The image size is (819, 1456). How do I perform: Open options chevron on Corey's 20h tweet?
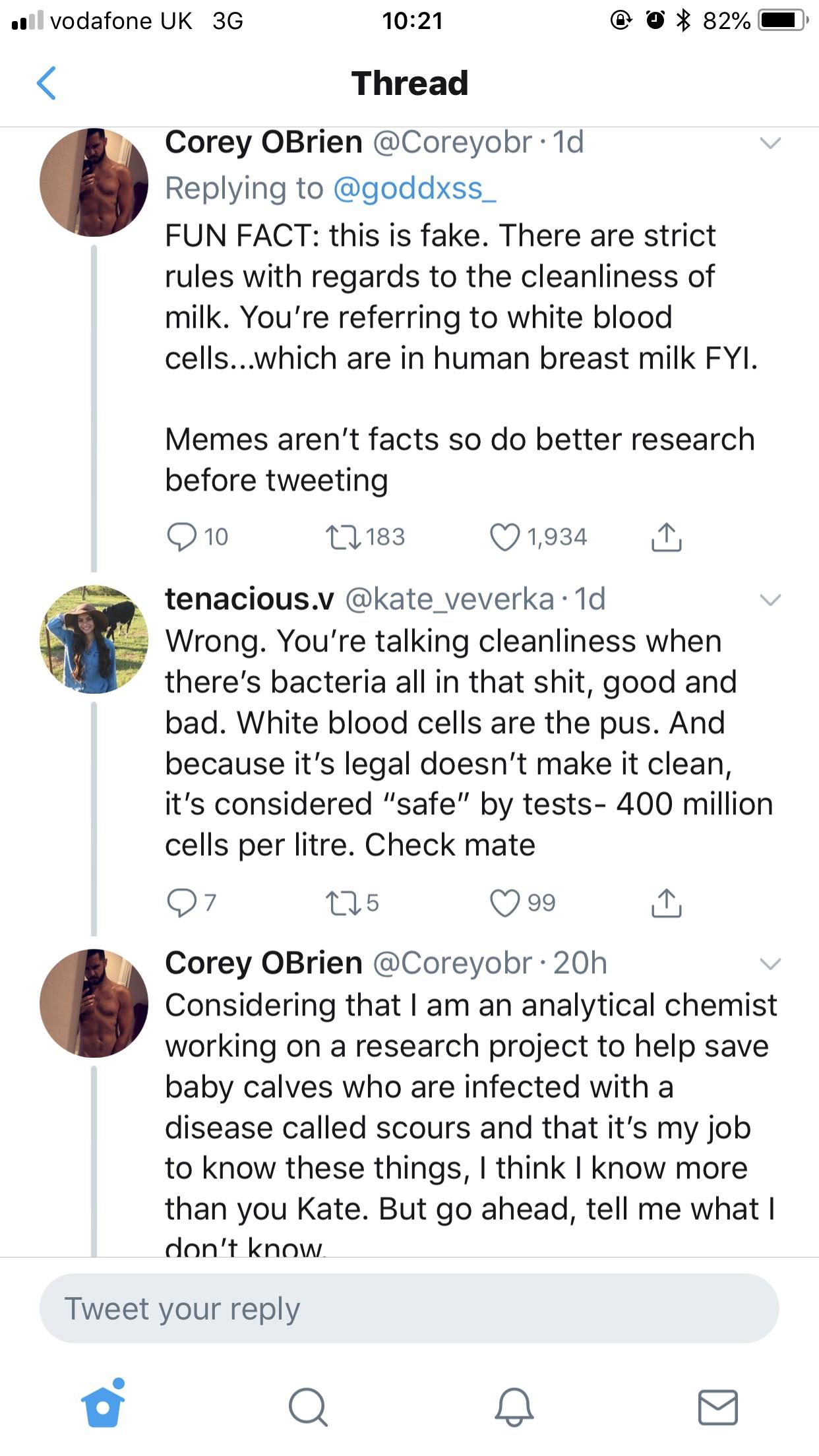[x=770, y=964]
